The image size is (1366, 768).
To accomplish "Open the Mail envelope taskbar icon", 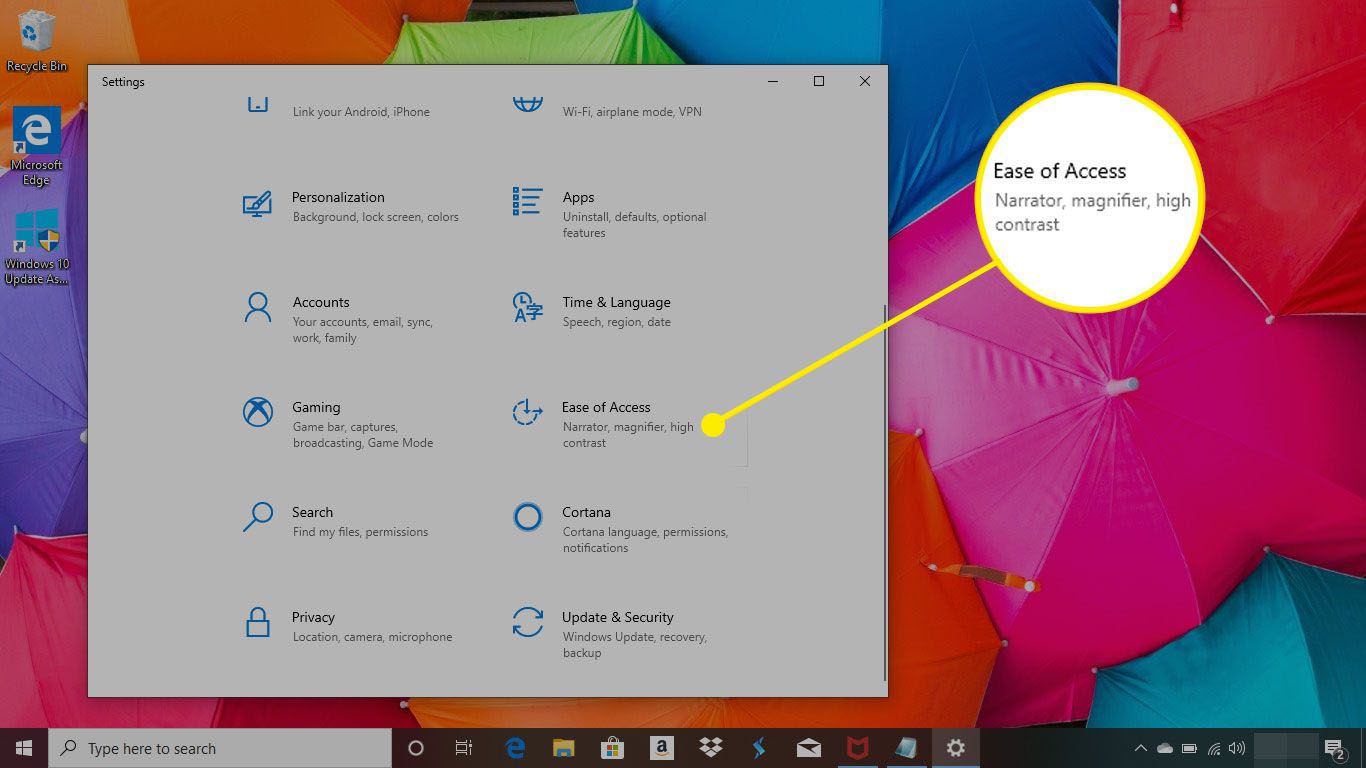I will 808,748.
